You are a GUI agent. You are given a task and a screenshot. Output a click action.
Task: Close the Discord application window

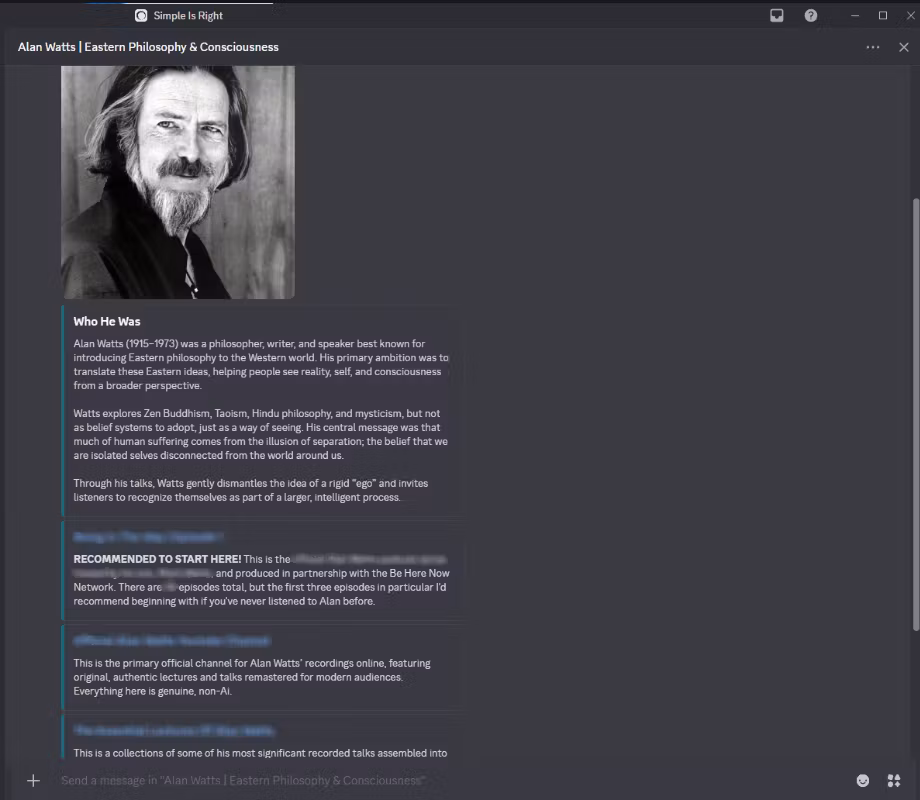point(908,15)
